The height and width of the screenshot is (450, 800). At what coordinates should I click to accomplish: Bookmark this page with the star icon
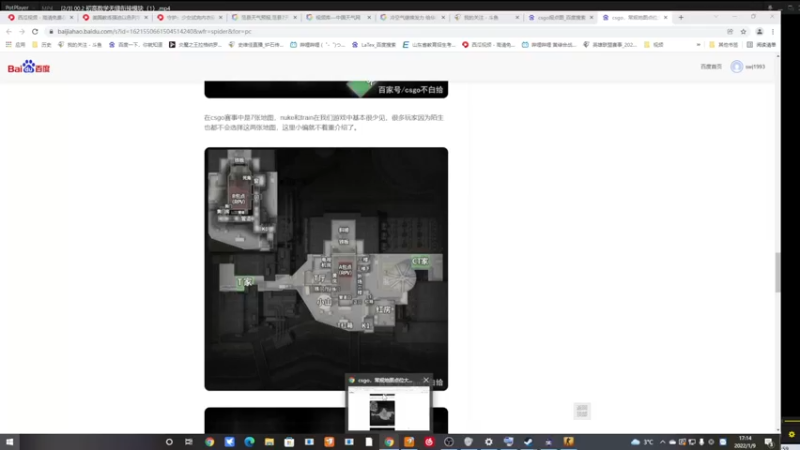743,32
